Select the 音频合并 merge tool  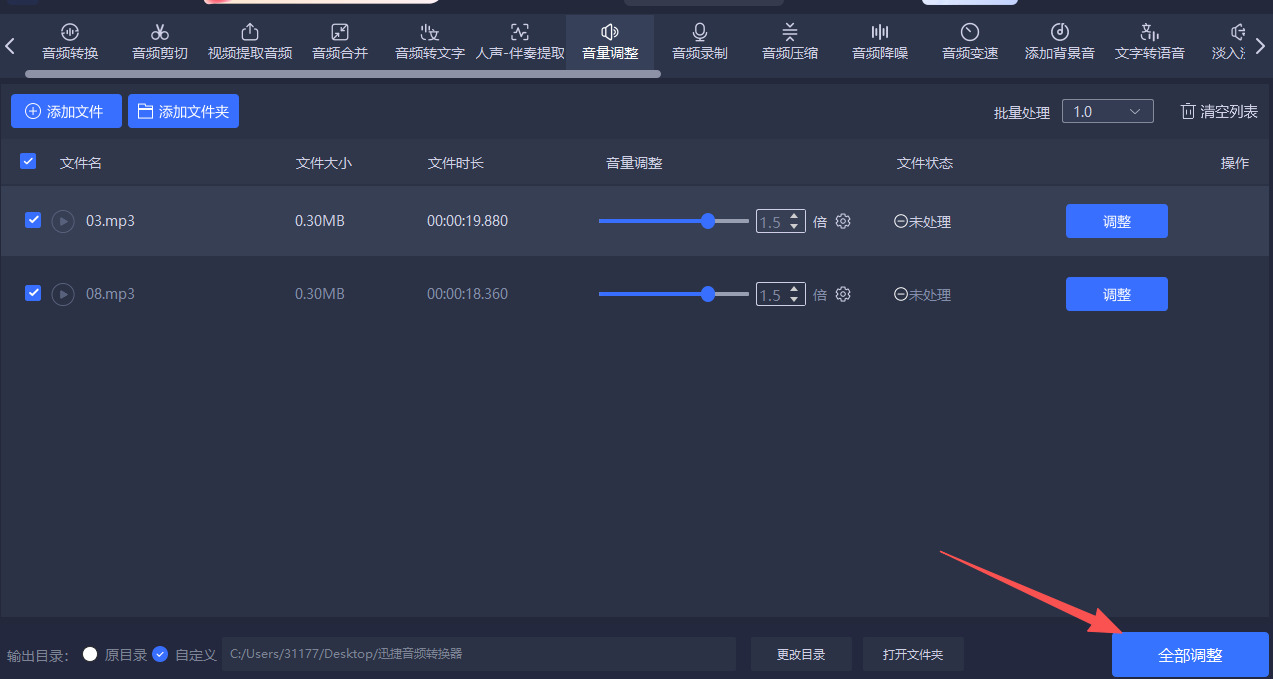click(x=339, y=40)
